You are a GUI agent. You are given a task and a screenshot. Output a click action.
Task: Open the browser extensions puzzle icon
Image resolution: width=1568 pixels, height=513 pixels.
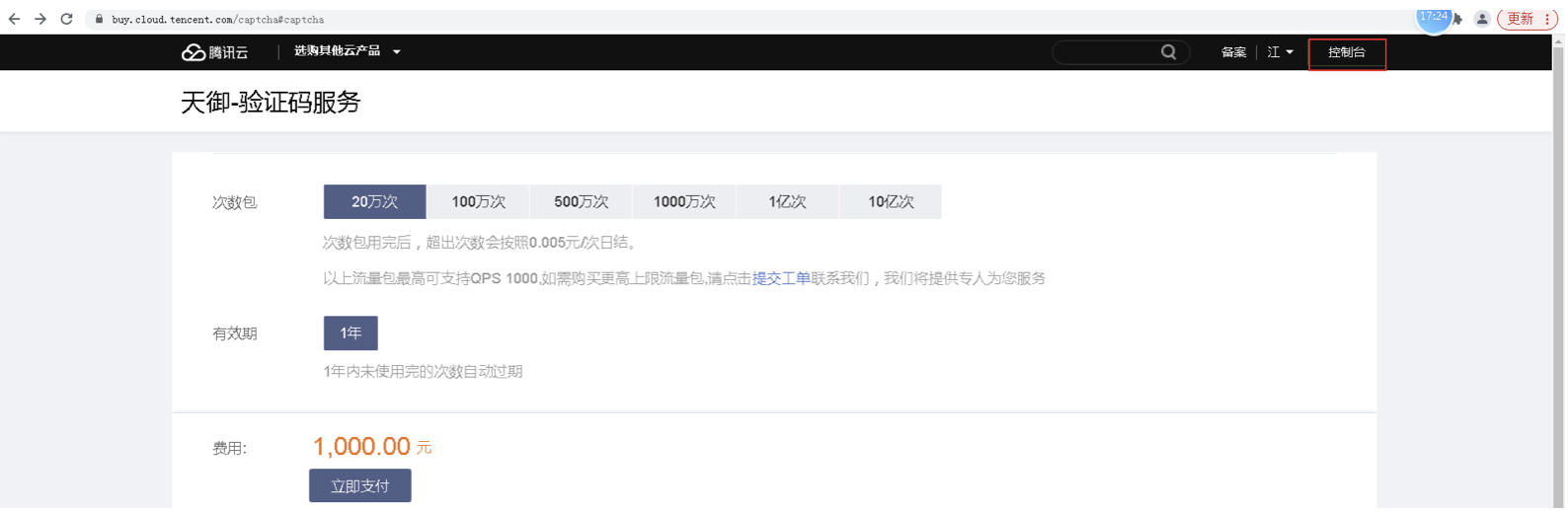coord(1457,19)
